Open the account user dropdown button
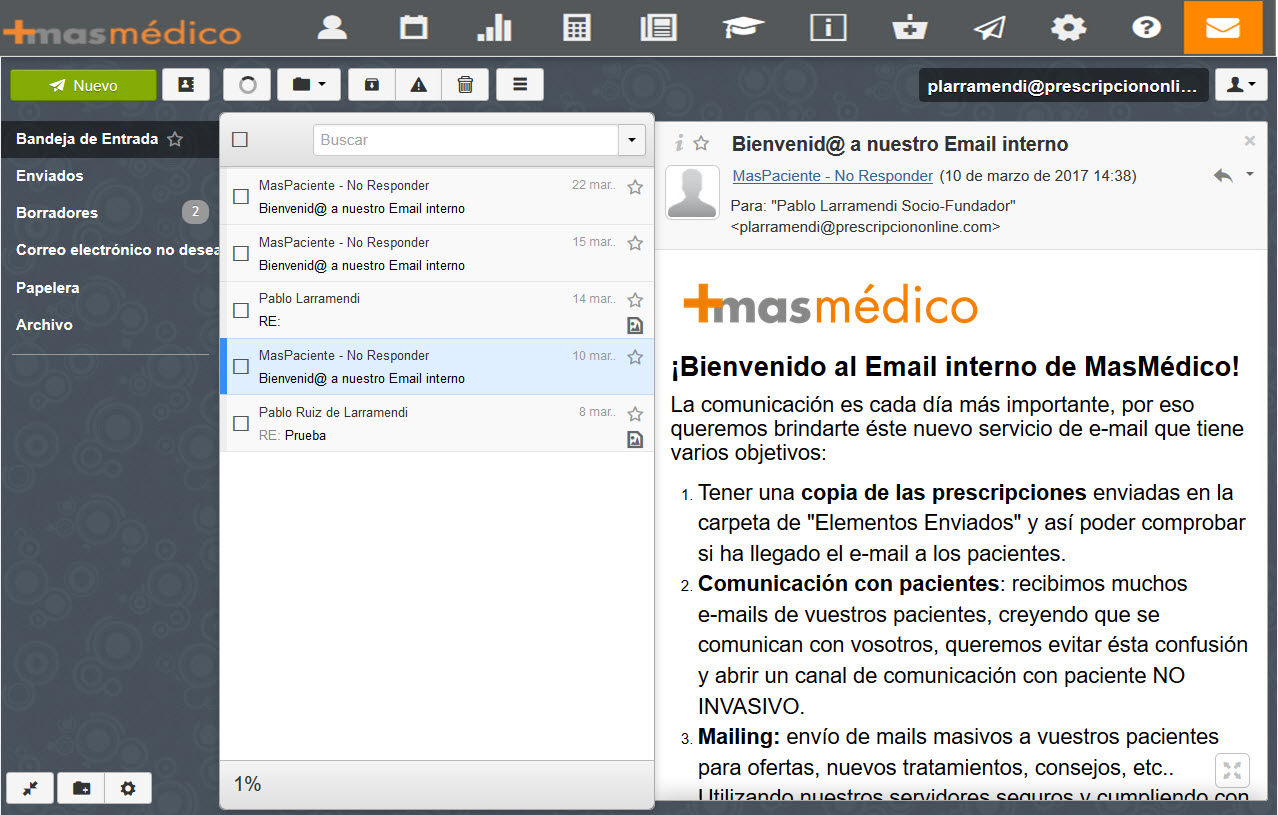The height and width of the screenshot is (815, 1278). tap(1241, 85)
